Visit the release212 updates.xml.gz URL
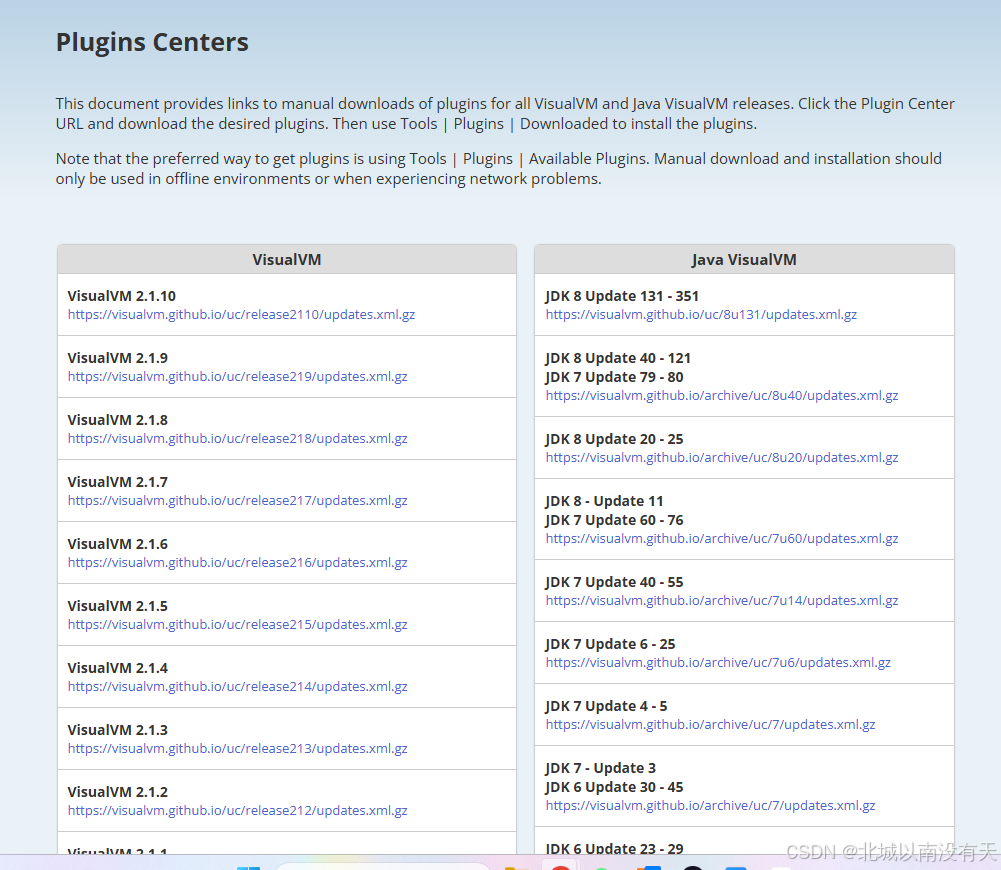Viewport: 1001px width, 870px height. coord(237,810)
